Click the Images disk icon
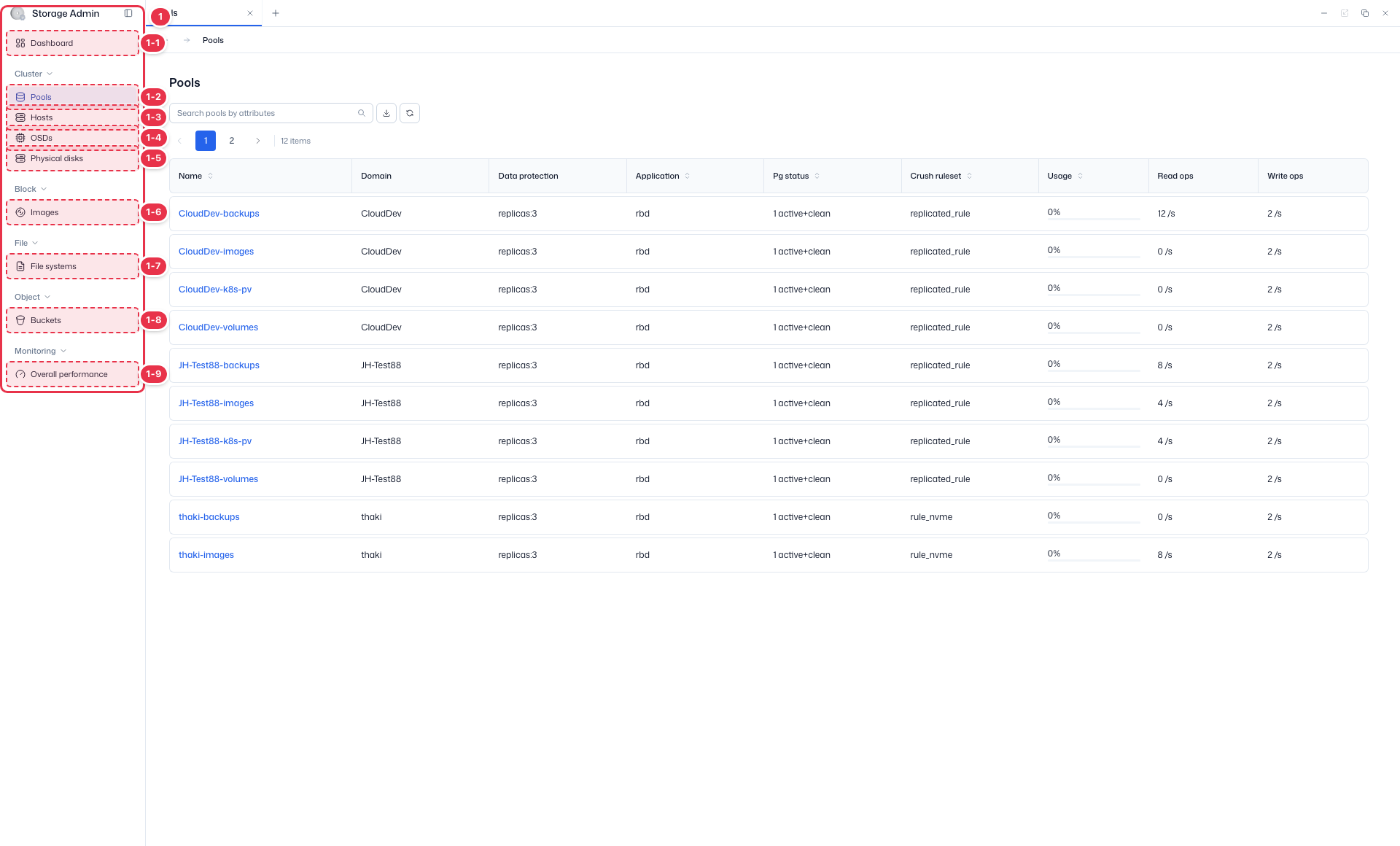 [x=20, y=212]
